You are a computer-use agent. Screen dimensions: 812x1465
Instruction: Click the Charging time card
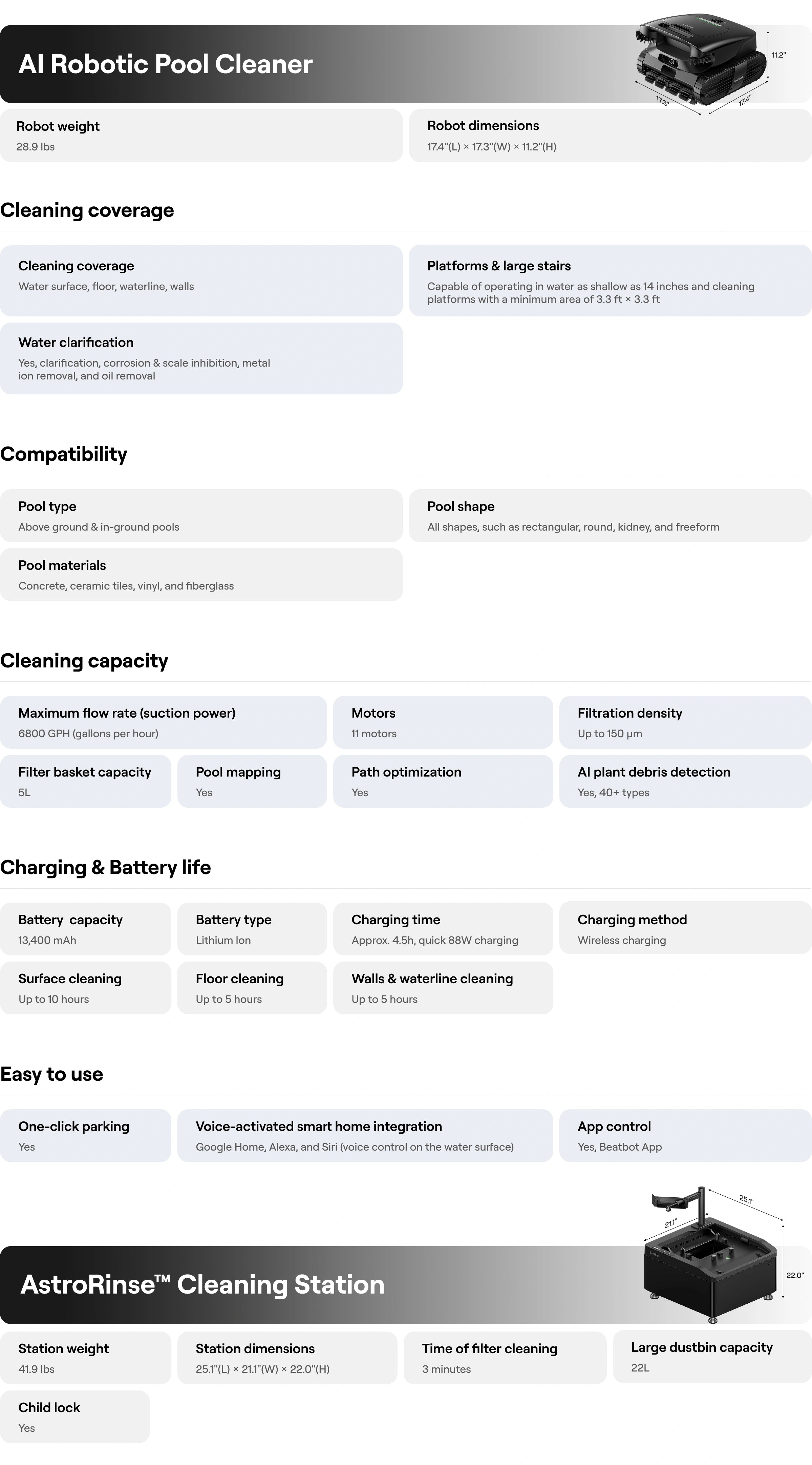tap(443, 929)
